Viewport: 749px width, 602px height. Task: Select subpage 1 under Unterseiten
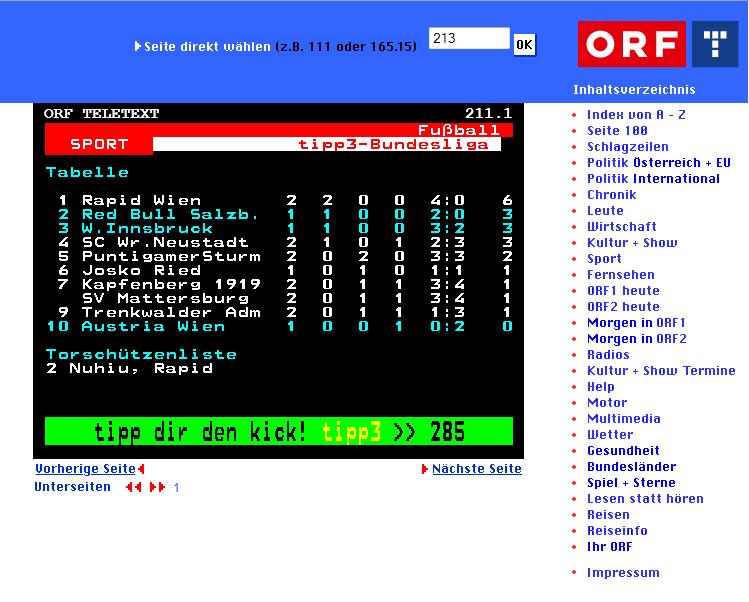click(x=176, y=487)
